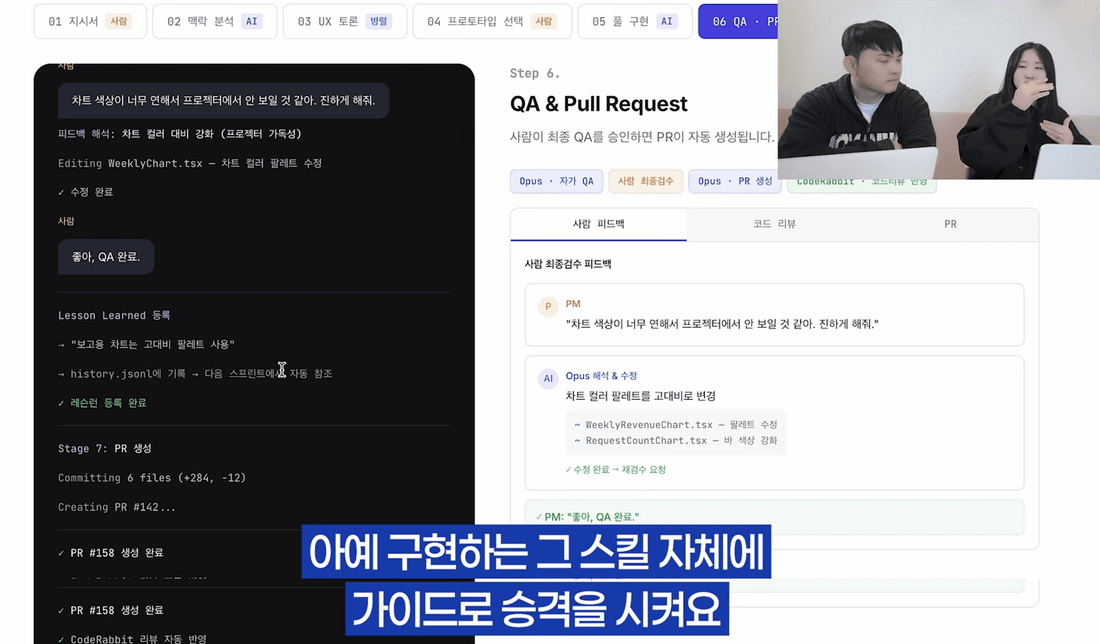Open step tab 03 UX 토론

[344, 21]
